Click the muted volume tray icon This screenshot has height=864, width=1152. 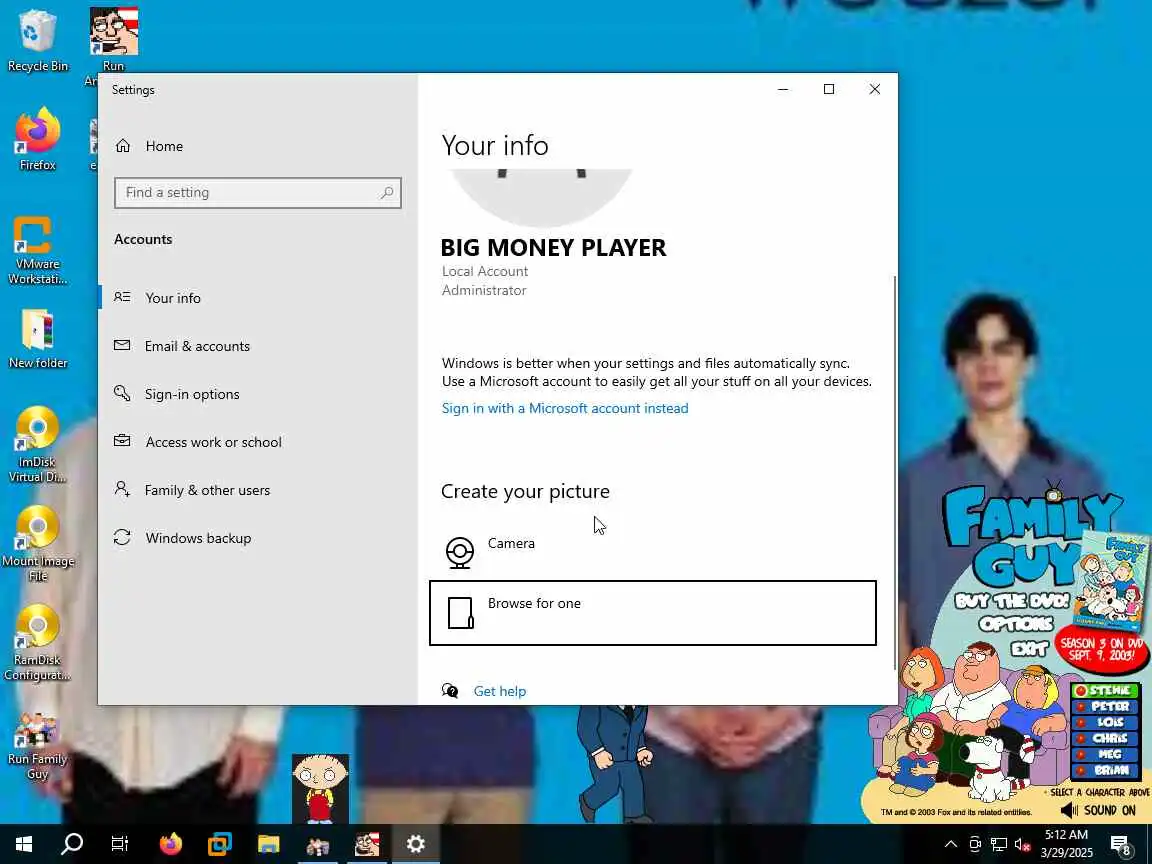point(1022,845)
